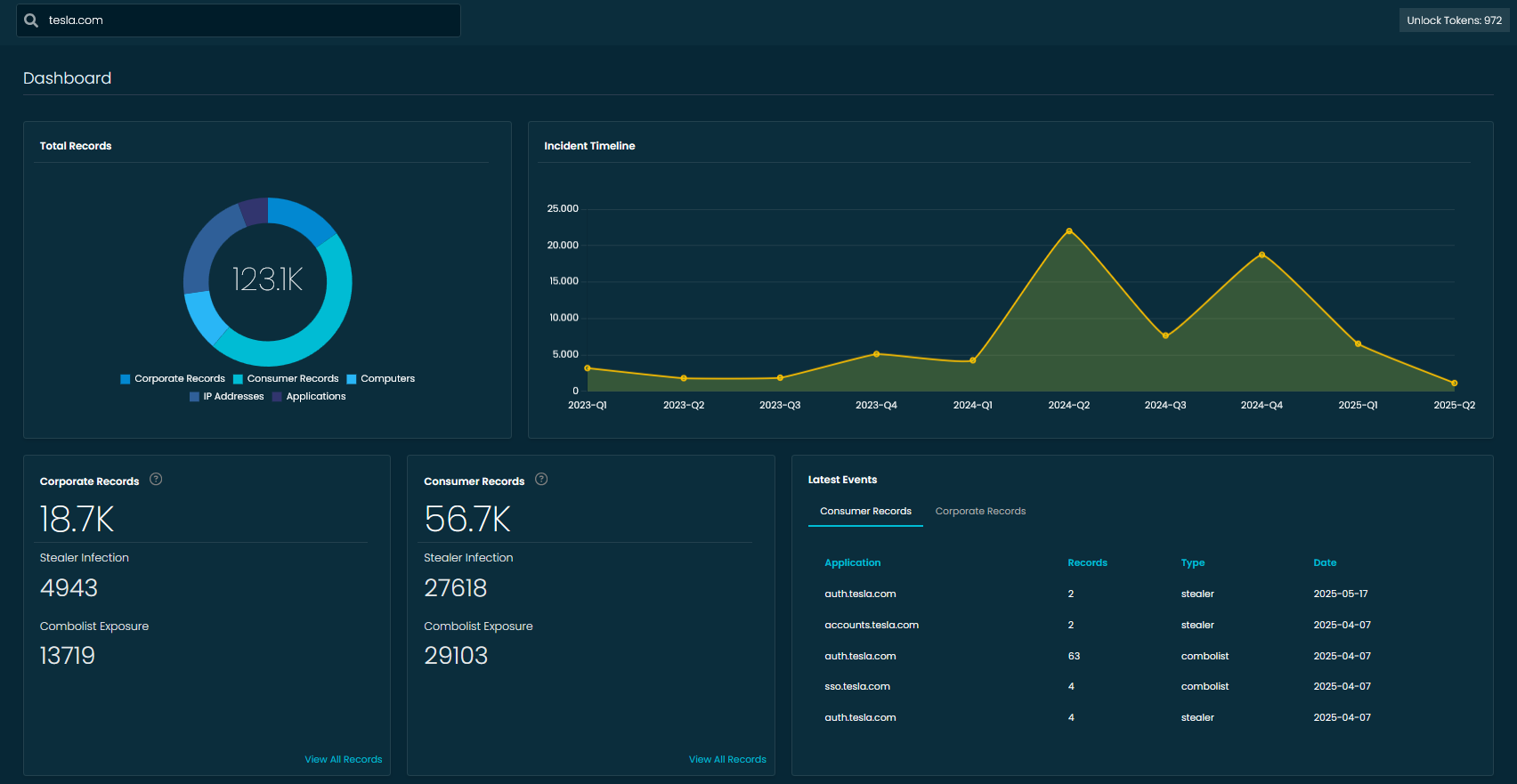Open View All Records in Consumer Records card

pyautogui.click(x=727, y=759)
